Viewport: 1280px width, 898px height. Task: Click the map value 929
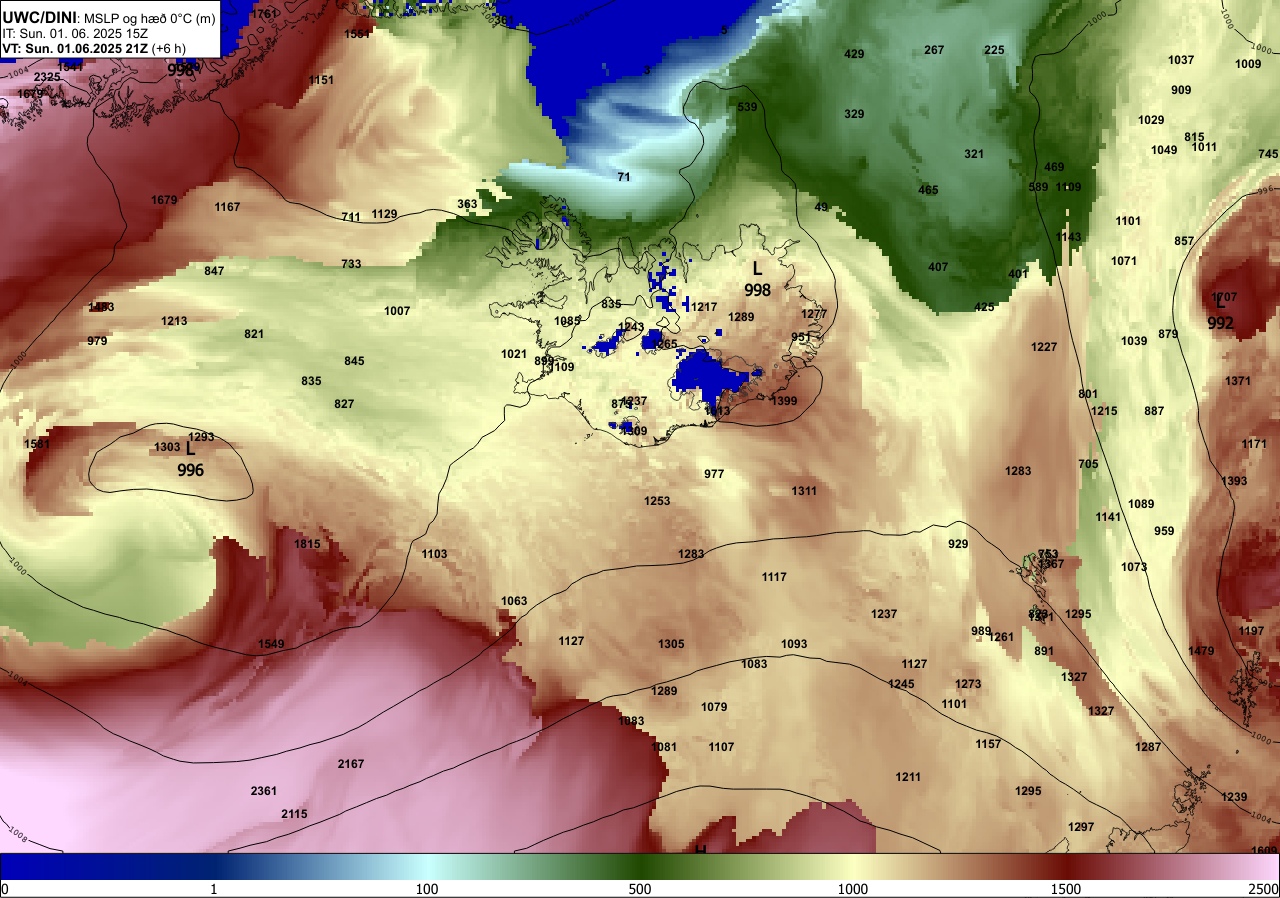tap(958, 544)
